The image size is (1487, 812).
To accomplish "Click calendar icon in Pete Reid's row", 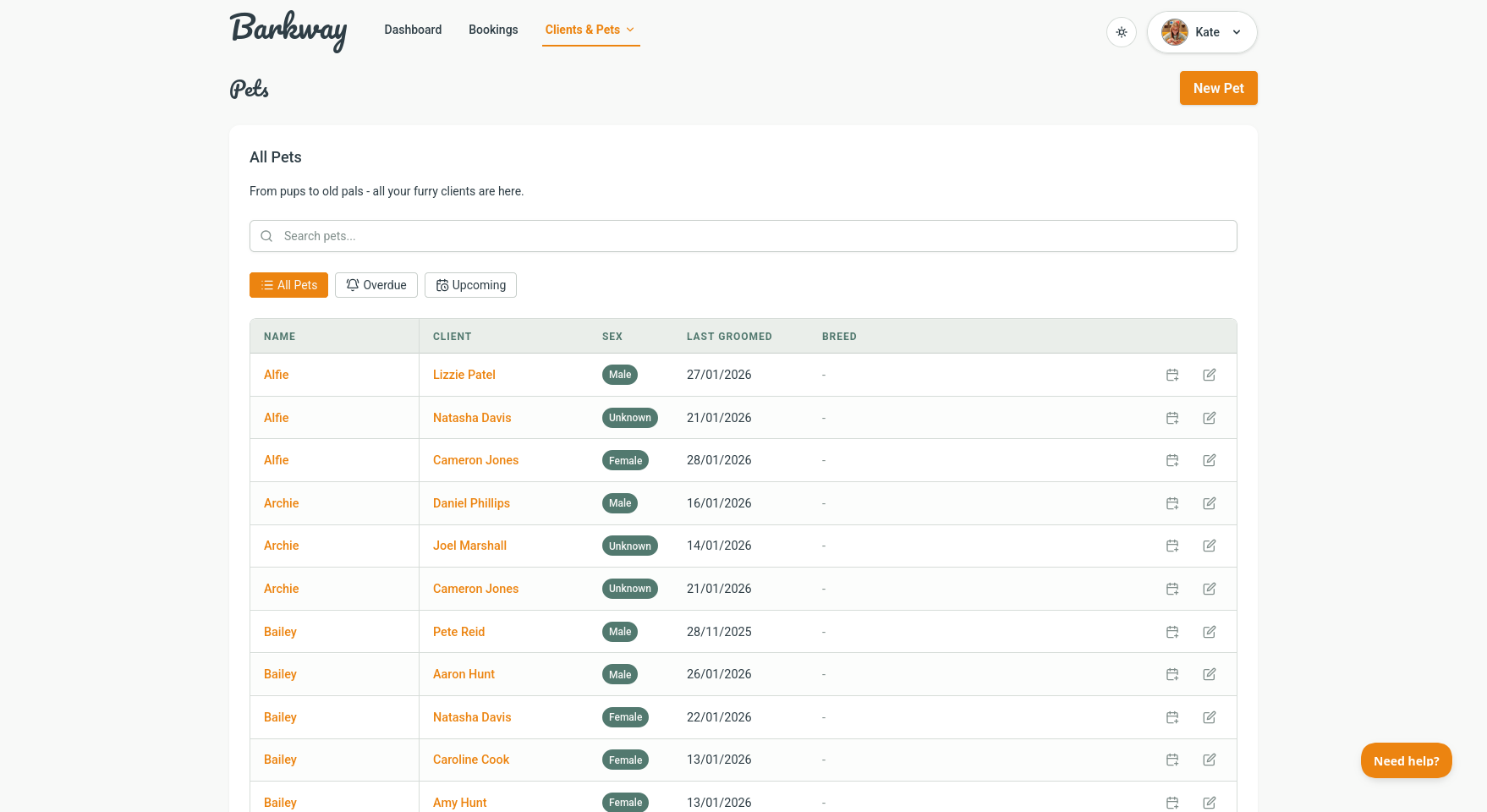I will tap(1172, 632).
